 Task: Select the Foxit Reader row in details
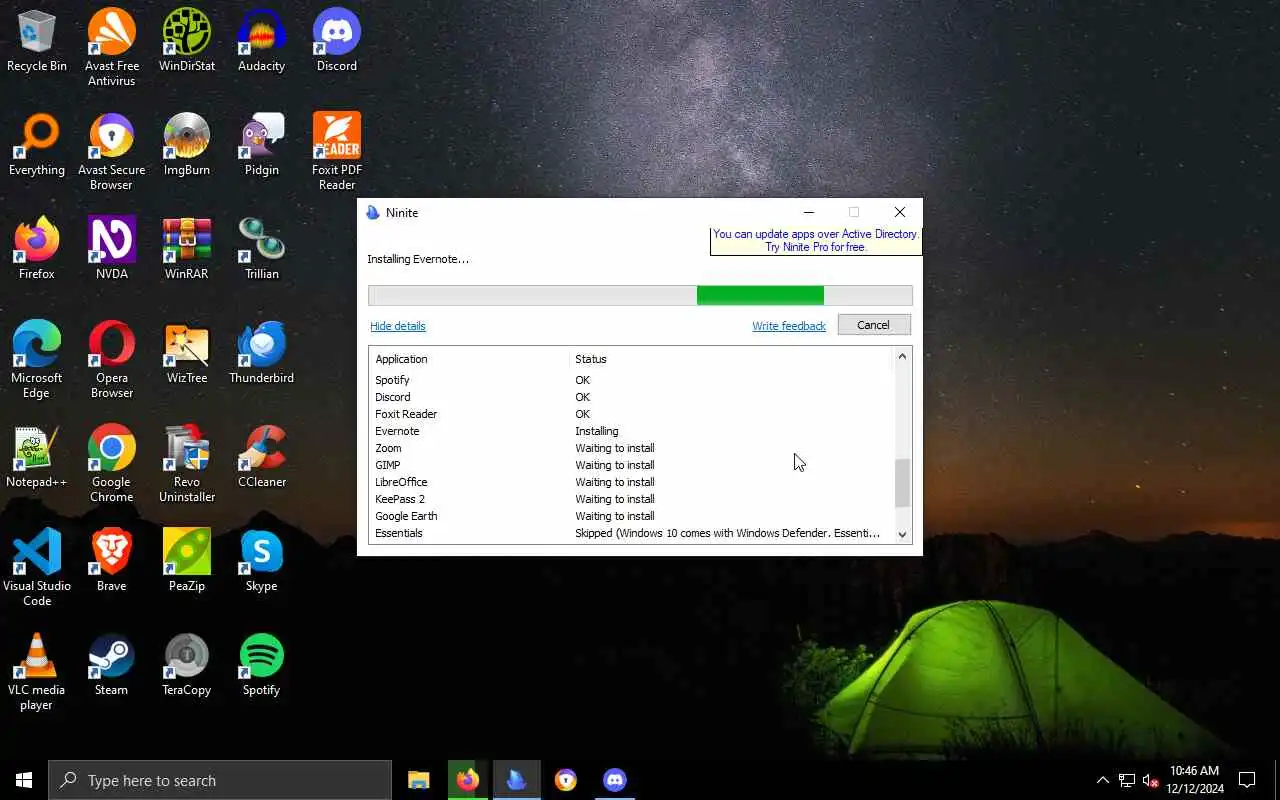(x=630, y=414)
